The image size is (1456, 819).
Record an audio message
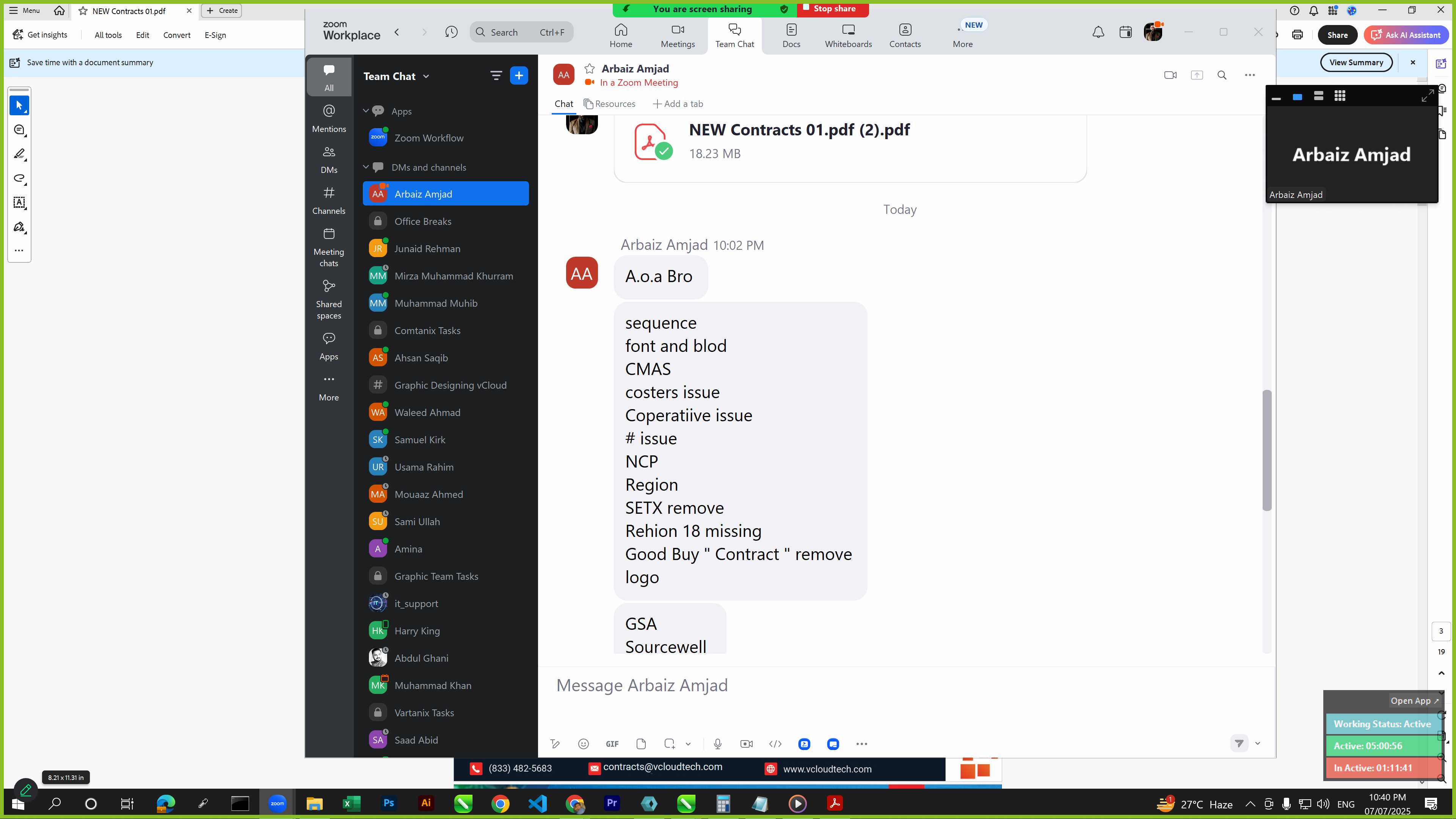pyautogui.click(x=717, y=744)
